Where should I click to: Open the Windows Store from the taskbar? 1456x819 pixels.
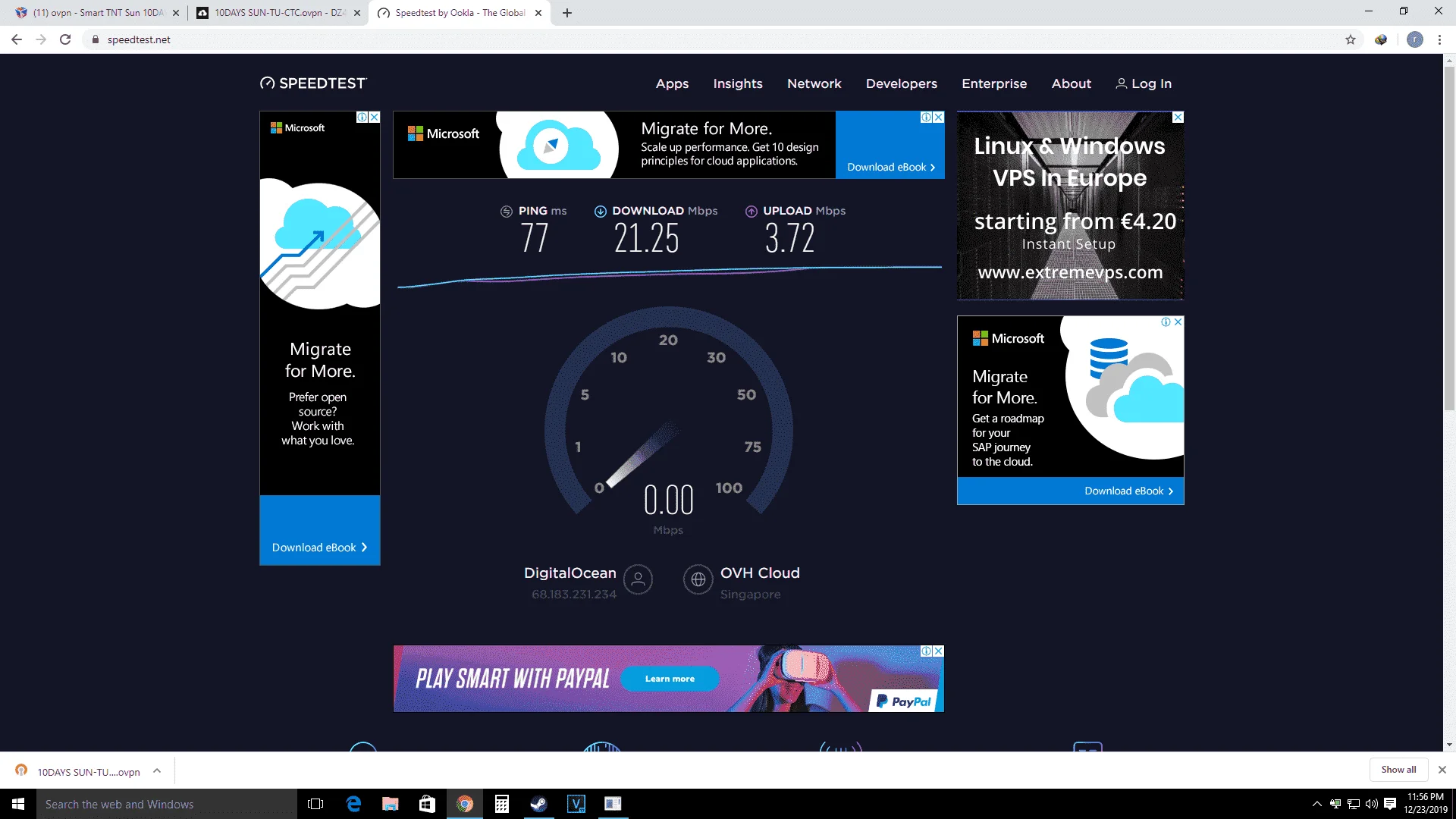pos(428,804)
